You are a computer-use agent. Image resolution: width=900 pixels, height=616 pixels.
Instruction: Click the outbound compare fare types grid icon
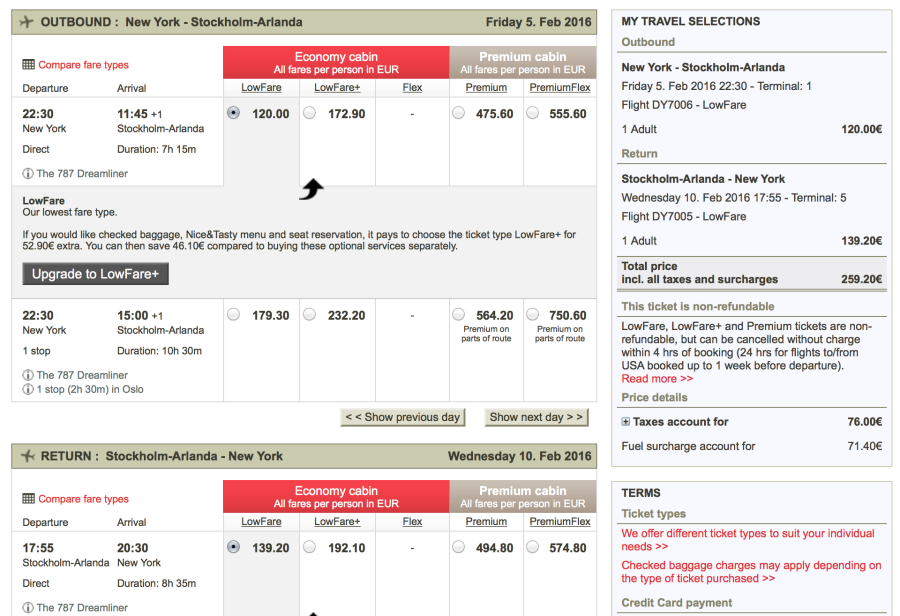pyautogui.click(x=28, y=65)
